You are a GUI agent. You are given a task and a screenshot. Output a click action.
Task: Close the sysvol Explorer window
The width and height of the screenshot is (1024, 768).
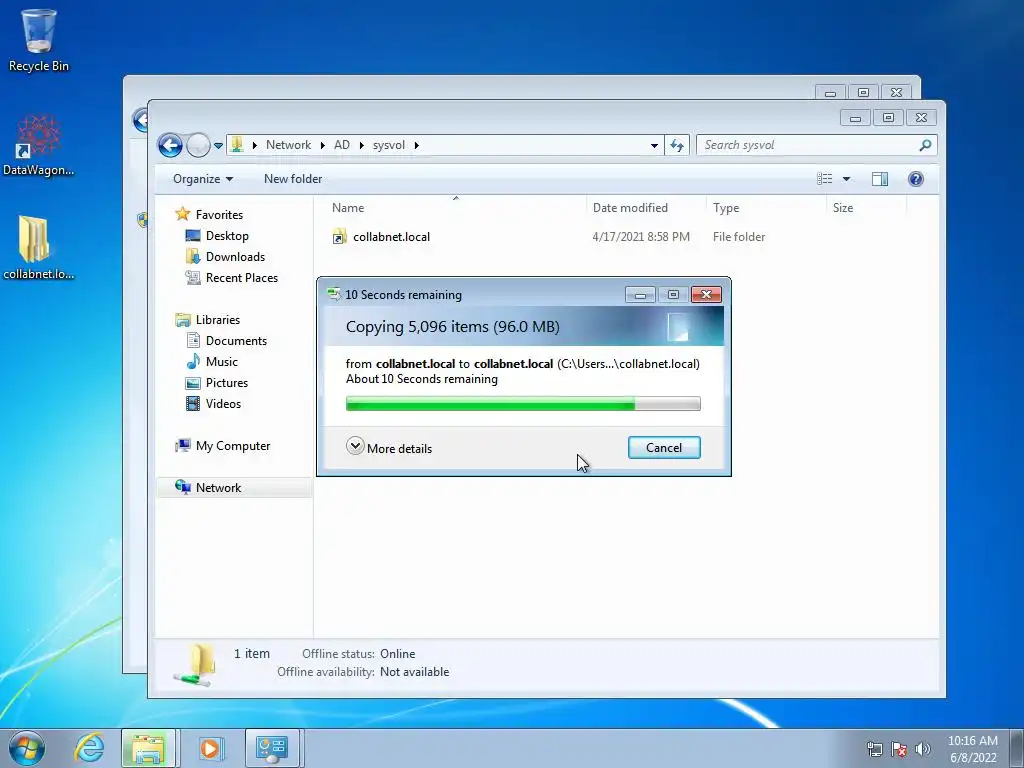coord(921,118)
